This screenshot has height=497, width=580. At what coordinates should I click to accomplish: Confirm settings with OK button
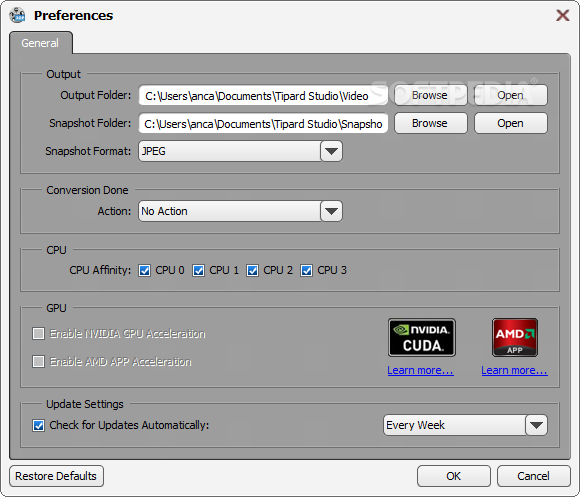pos(453,476)
